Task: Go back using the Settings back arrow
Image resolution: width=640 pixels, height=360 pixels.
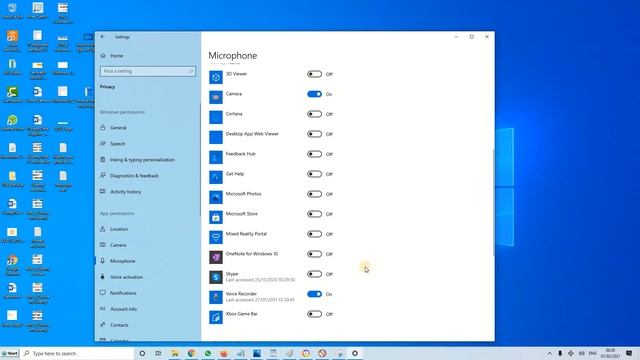Action: coord(102,37)
